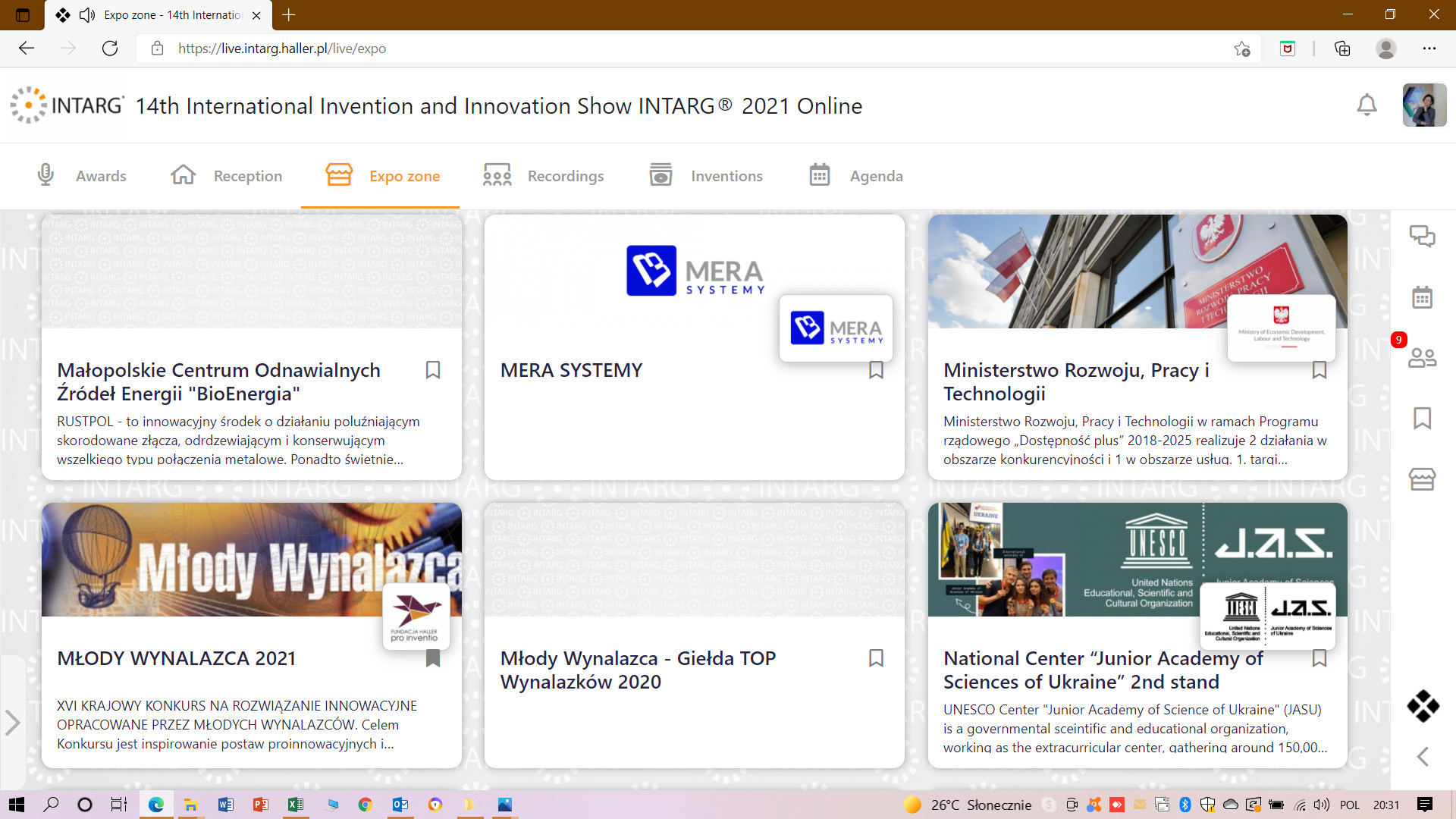Switch to the Reception tab
This screenshot has height=819, width=1456.
pos(226,176)
